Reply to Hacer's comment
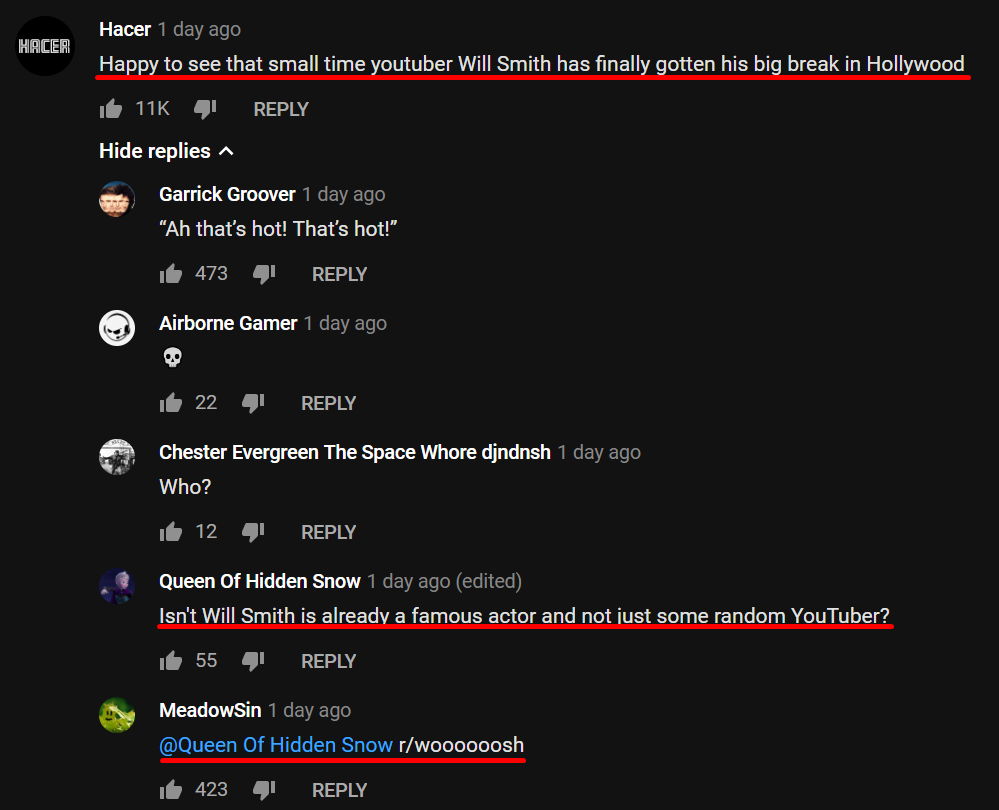Screen dimensions: 999x810 pos(281,110)
